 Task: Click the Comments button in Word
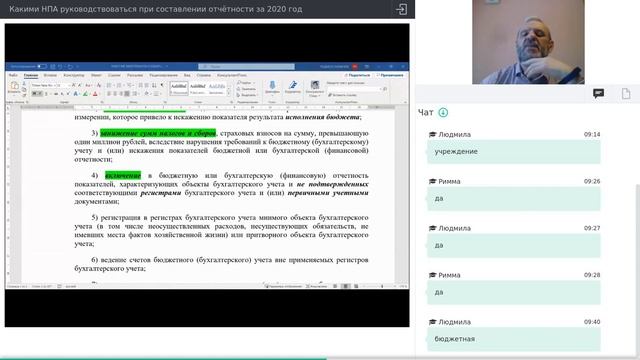pos(391,75)
